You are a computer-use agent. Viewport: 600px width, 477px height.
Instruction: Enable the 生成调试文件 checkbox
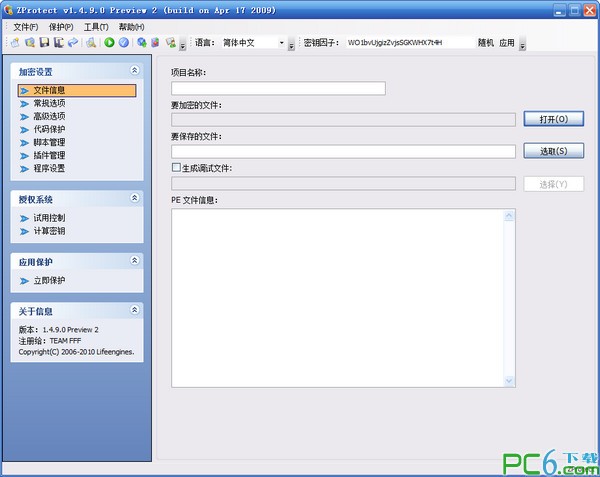176,168
